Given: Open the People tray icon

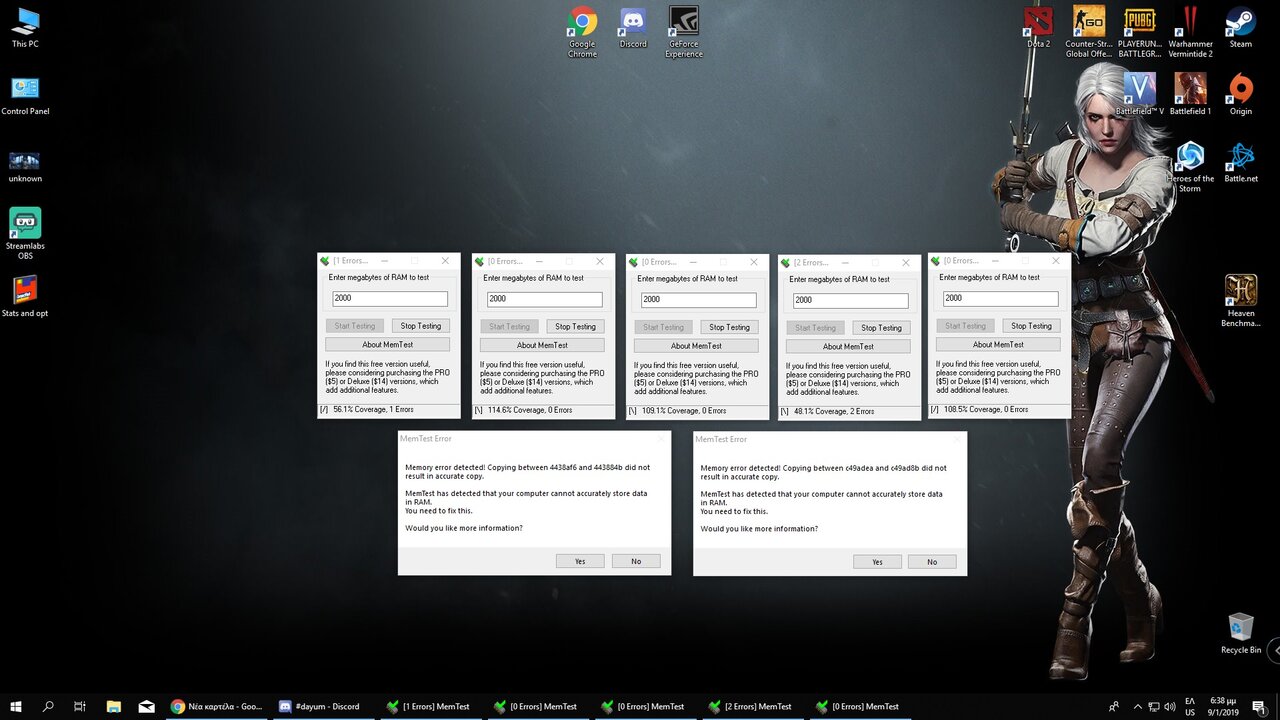Looking at the screenshot, I should [1114, 706].
